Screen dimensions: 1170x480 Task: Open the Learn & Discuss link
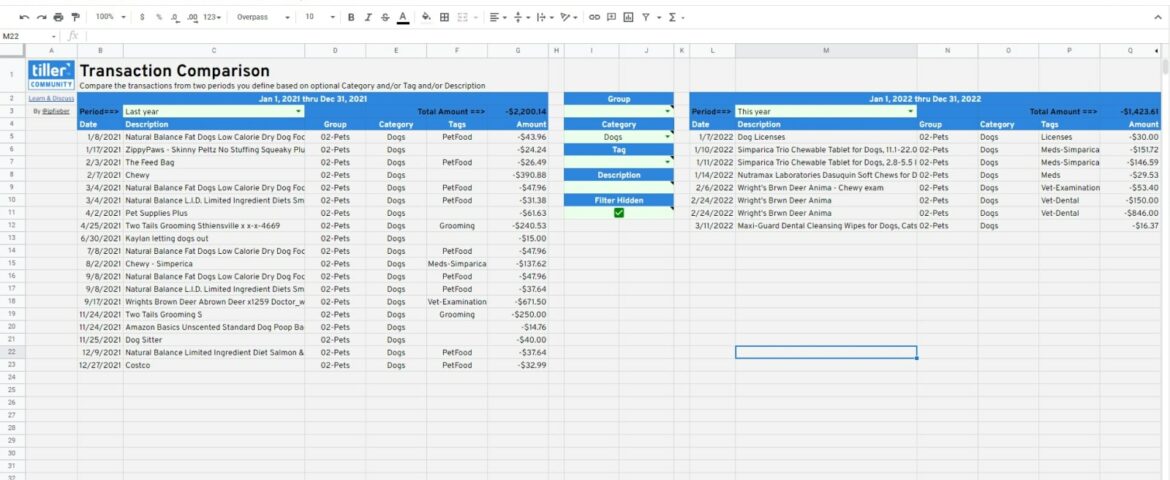click(x=51, y=99)
